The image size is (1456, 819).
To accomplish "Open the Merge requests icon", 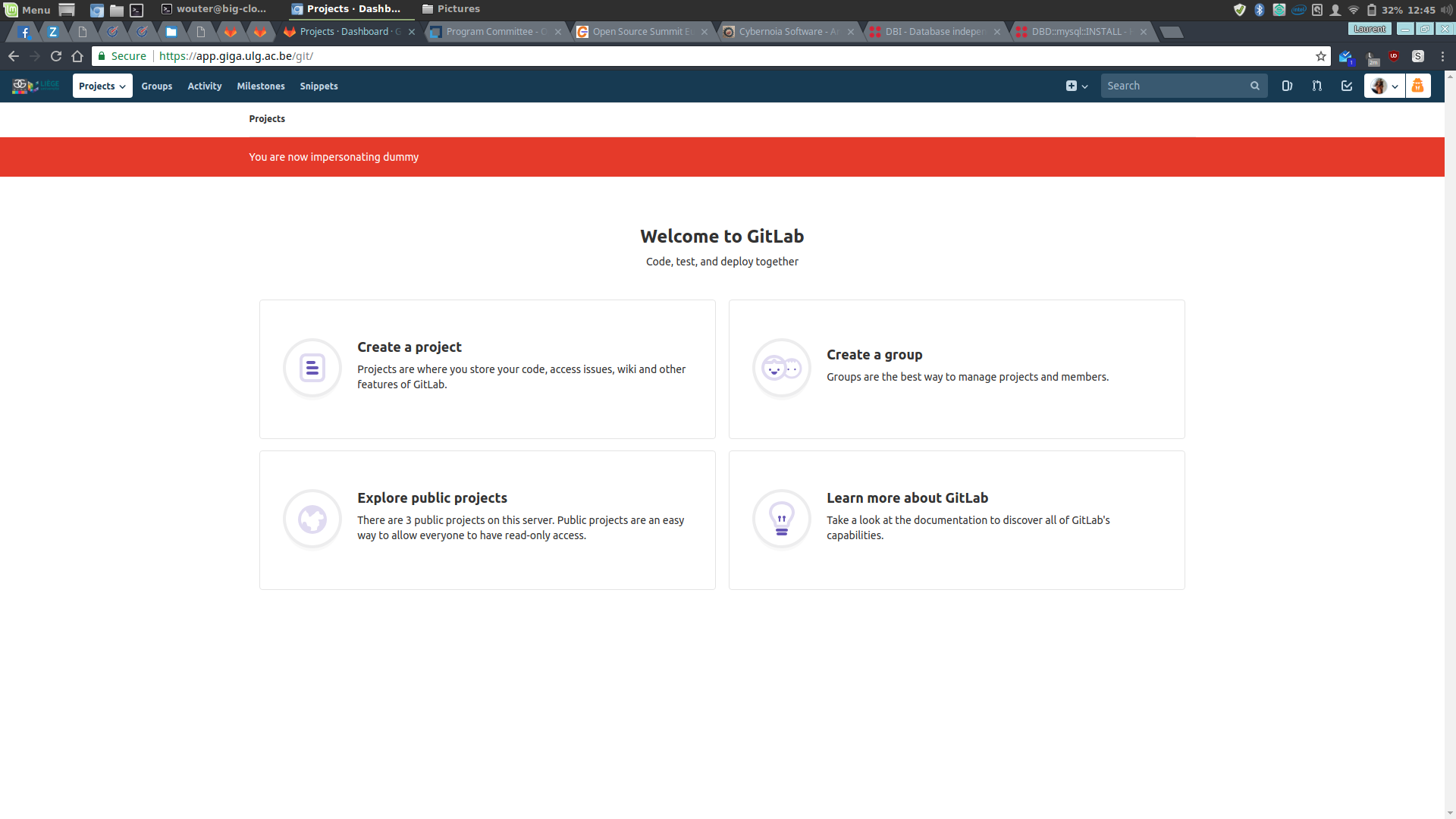I will point(1317,86).
